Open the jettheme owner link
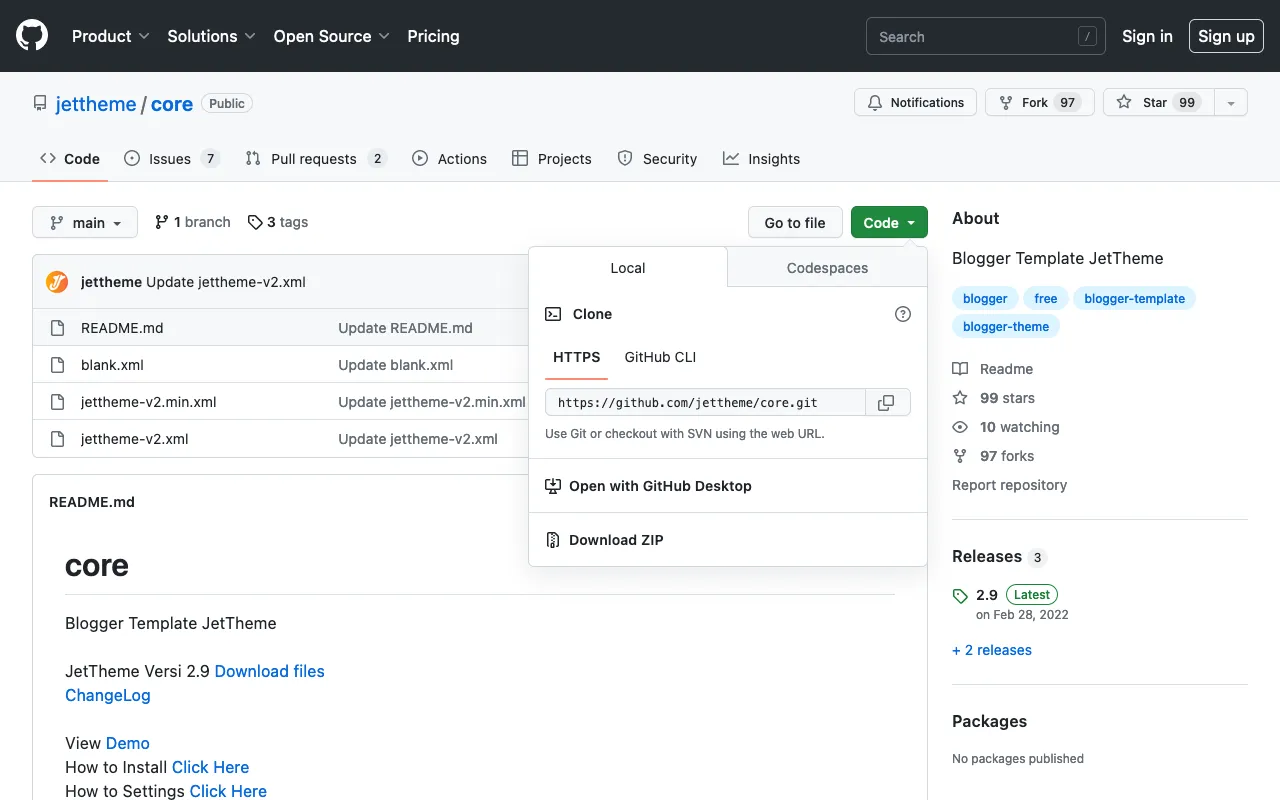This screenshot has width=1280, height=800. pyautogui.click(x=96, y=104)
